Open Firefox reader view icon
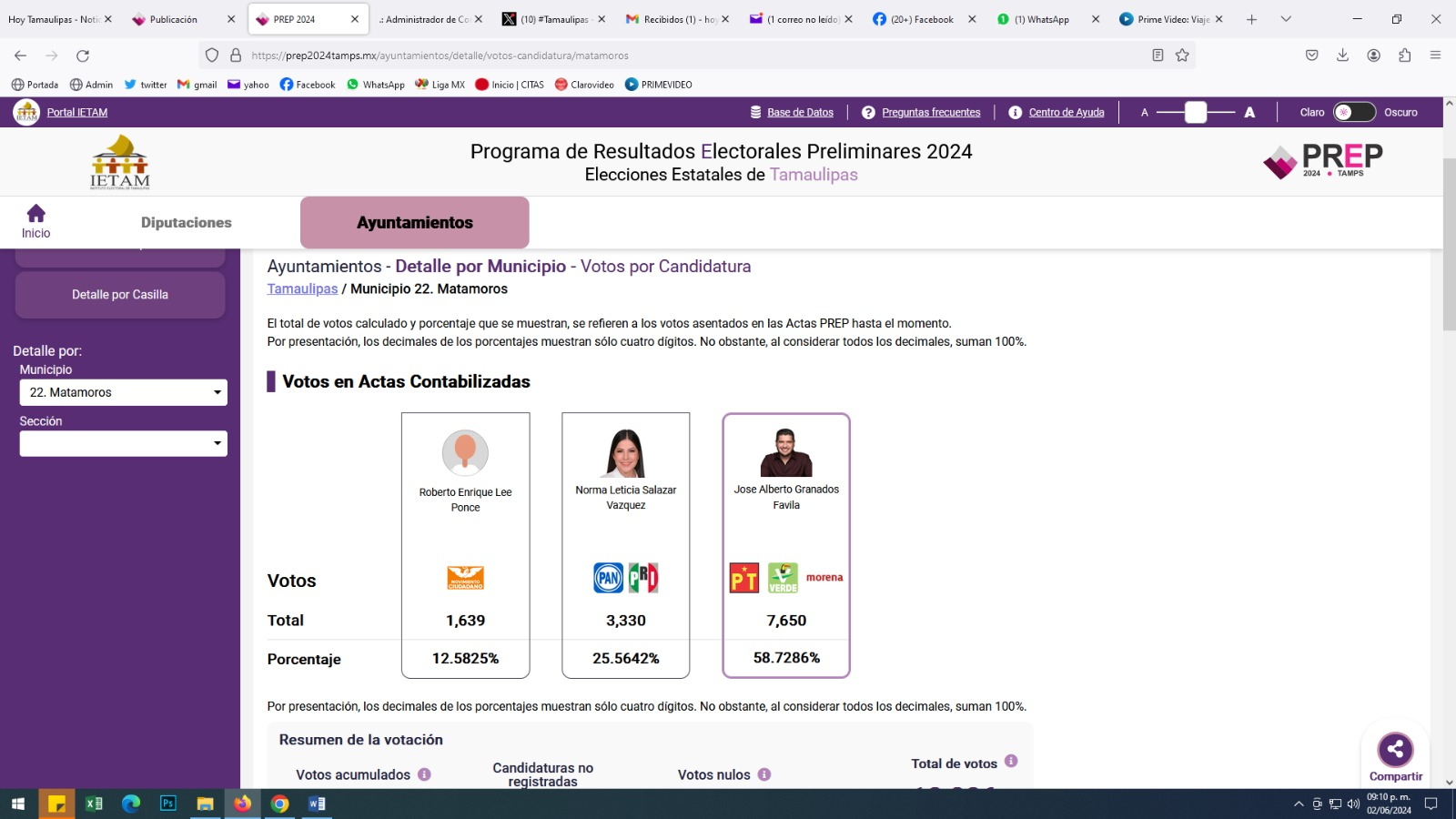1456x819 pixels. pos(1158,56)
